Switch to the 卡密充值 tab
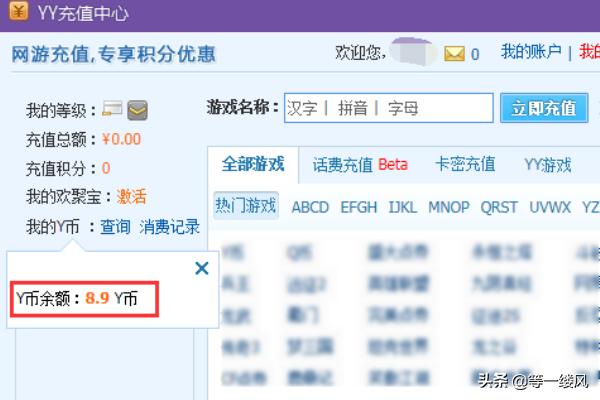600x400 pixels. coord(465,165)
